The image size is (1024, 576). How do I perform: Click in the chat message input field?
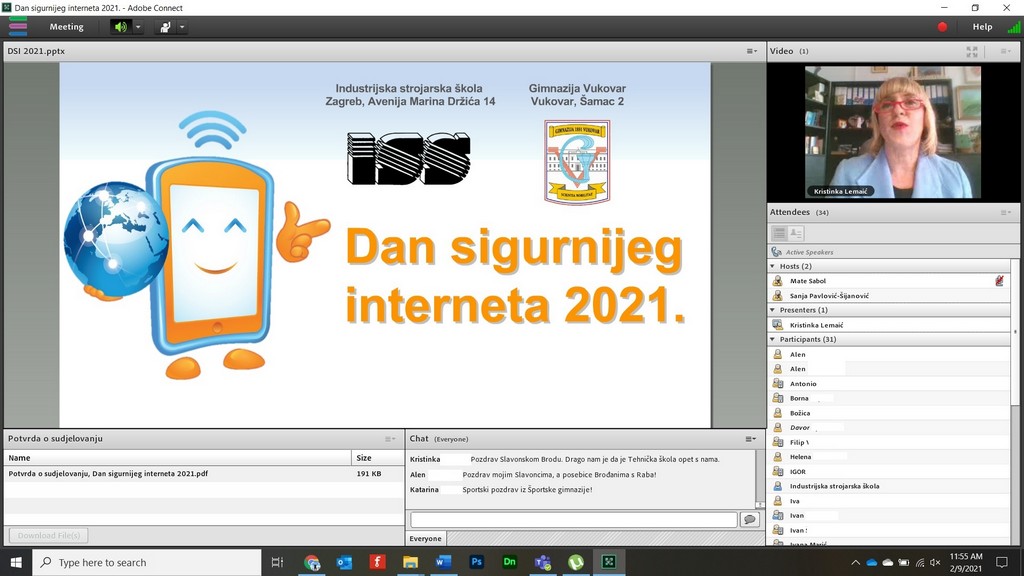pyautogui.click(x=573, y=520)
